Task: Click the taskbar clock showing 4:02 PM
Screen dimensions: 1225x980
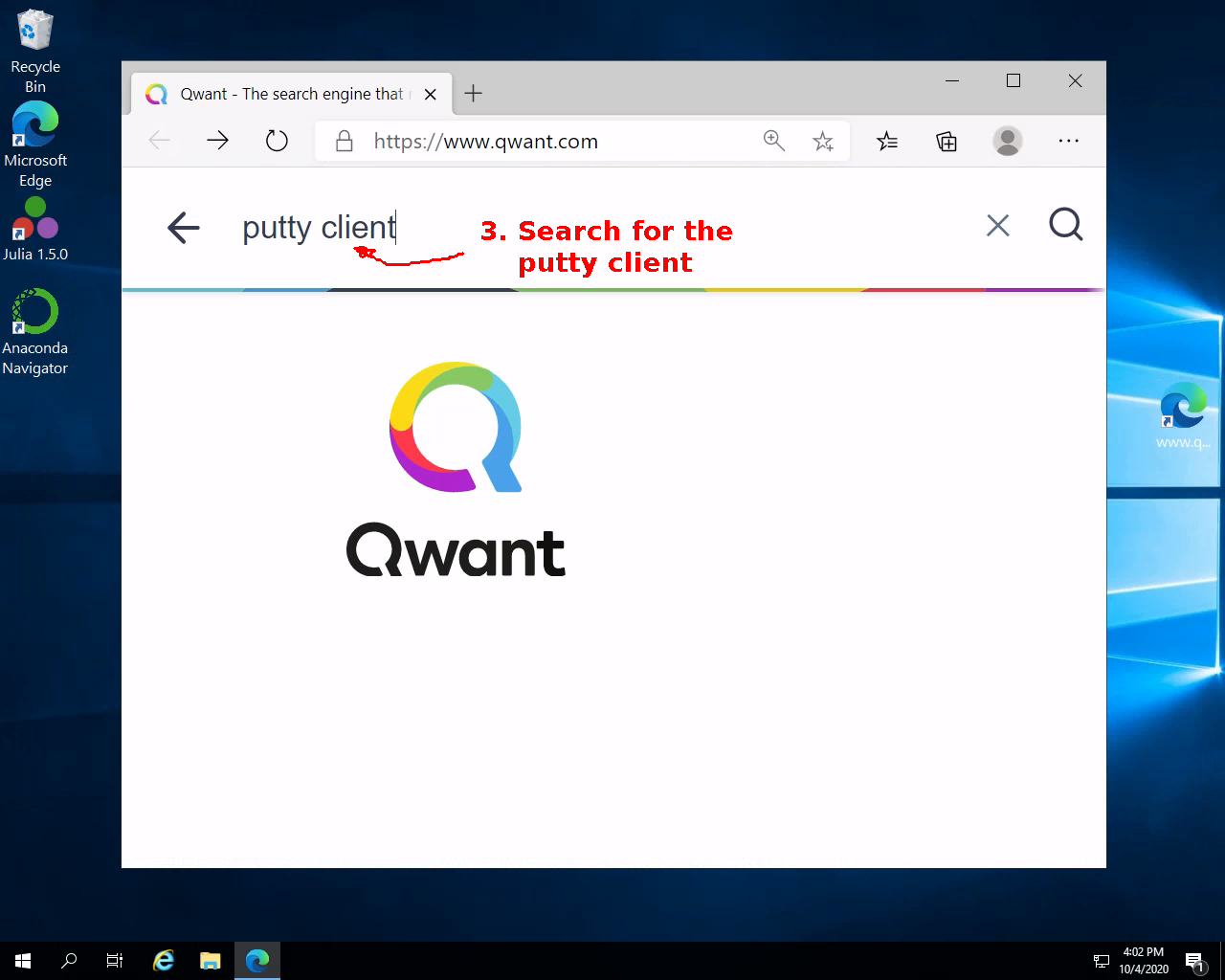Action: [1144, 961]
